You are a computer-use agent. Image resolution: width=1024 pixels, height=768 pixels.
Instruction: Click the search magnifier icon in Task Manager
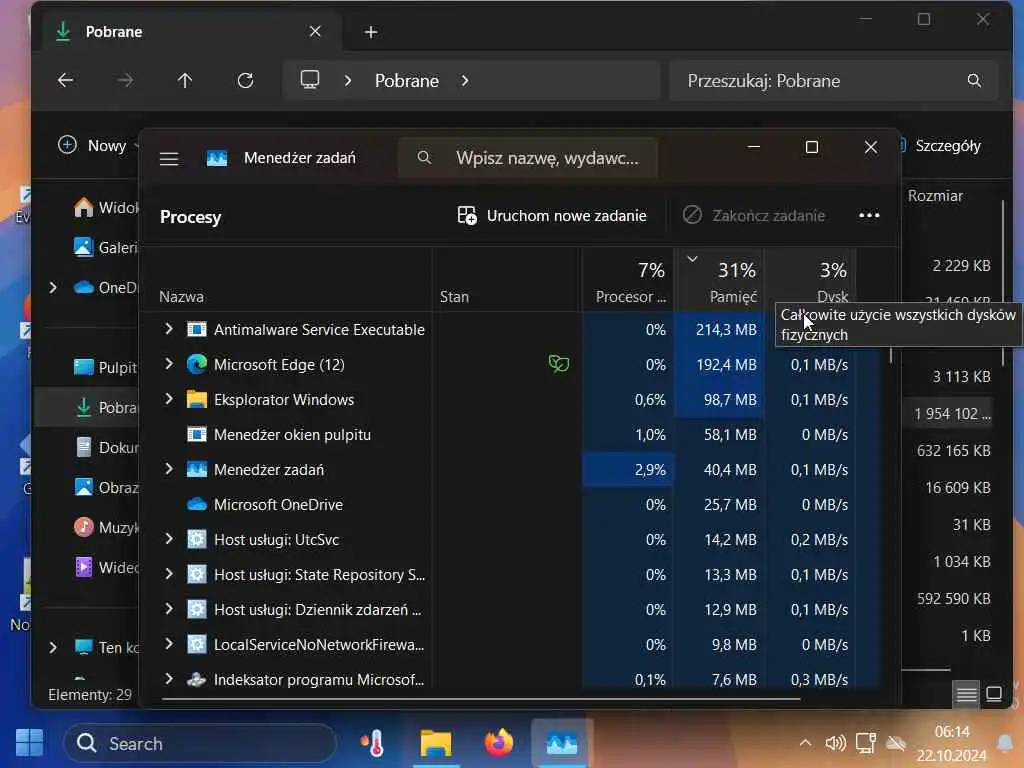pyautogui.click(x=424, y=157)
